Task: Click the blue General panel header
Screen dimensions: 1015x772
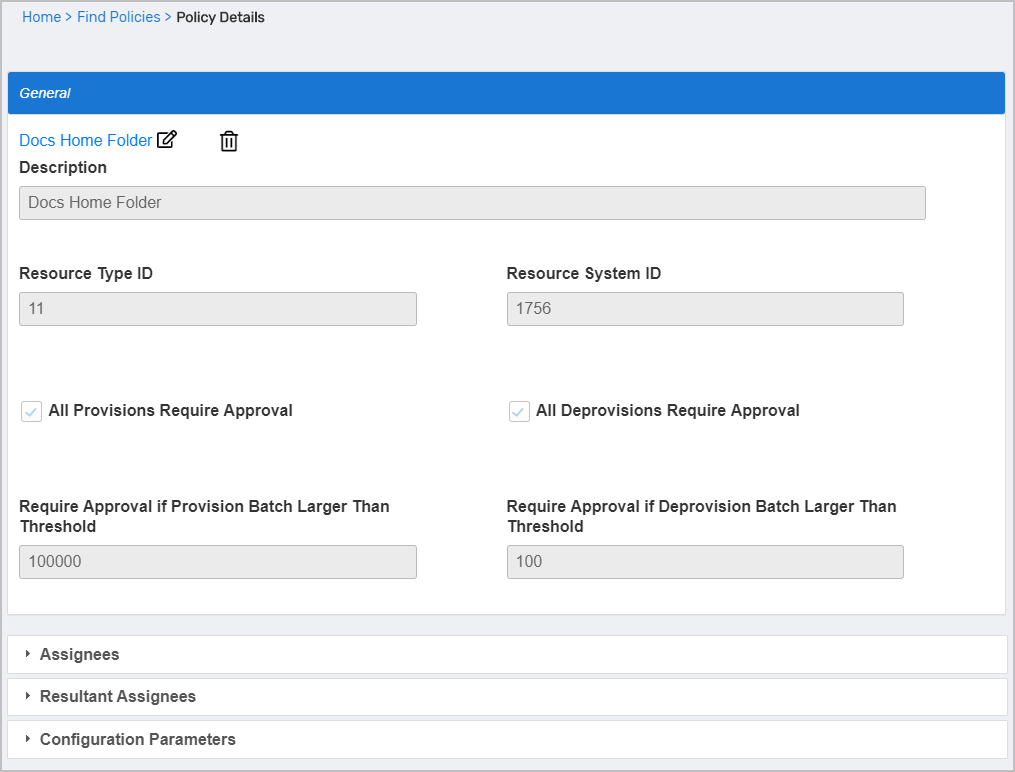Action: click(x=505, y=93)
